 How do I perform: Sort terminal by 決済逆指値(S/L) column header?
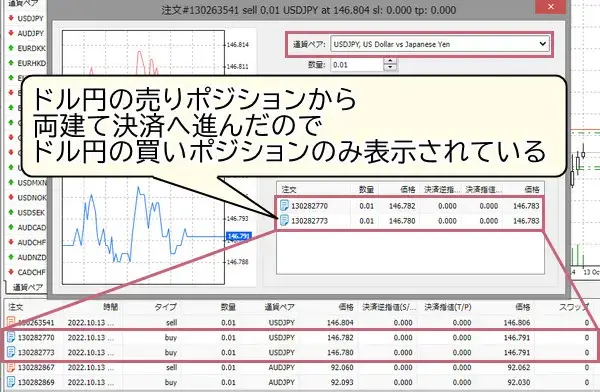389,307
